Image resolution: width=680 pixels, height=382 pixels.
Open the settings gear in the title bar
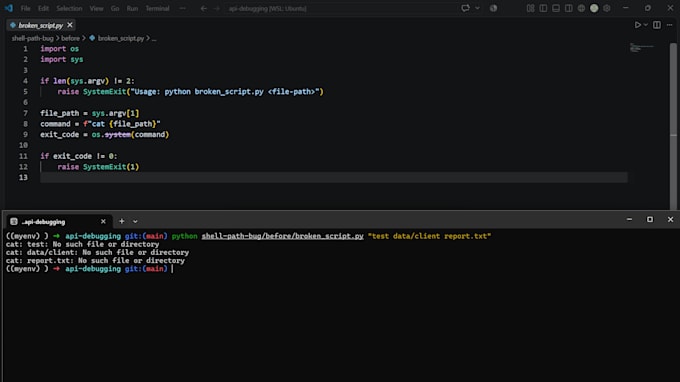point(607,8)
